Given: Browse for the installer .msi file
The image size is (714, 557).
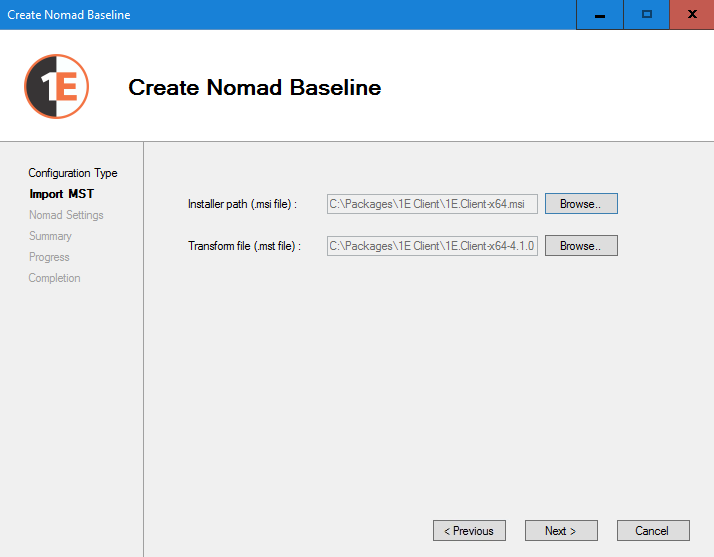Looking at the screenshot, I should point(581,204).
